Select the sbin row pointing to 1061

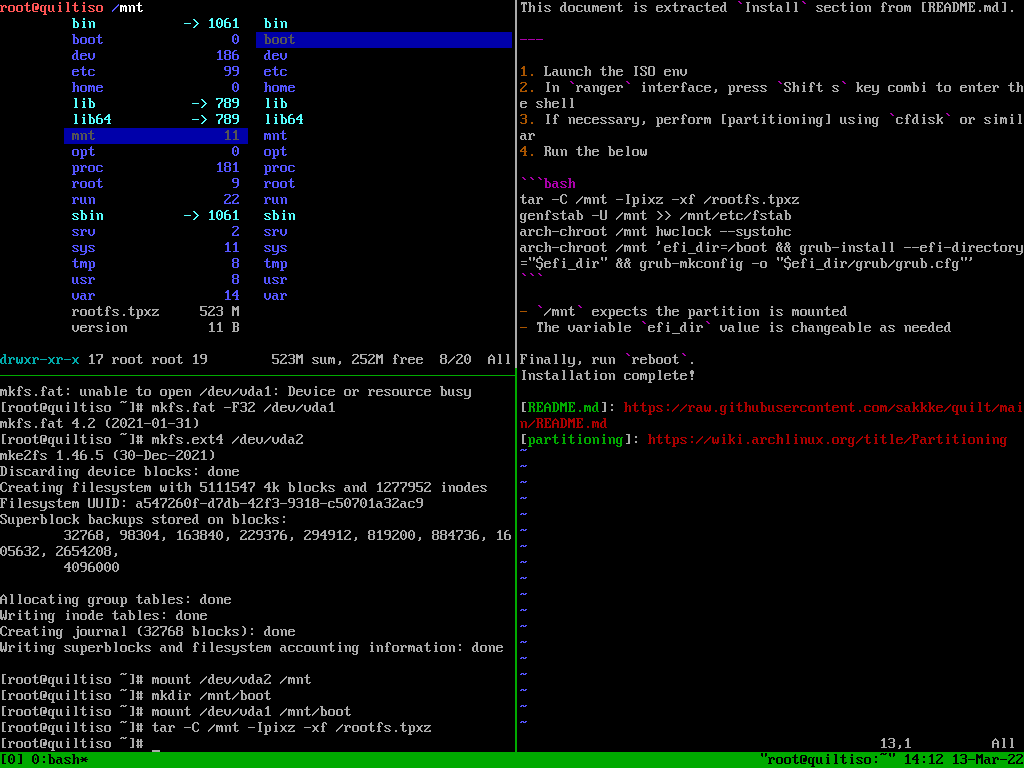[x=155, y=216]
